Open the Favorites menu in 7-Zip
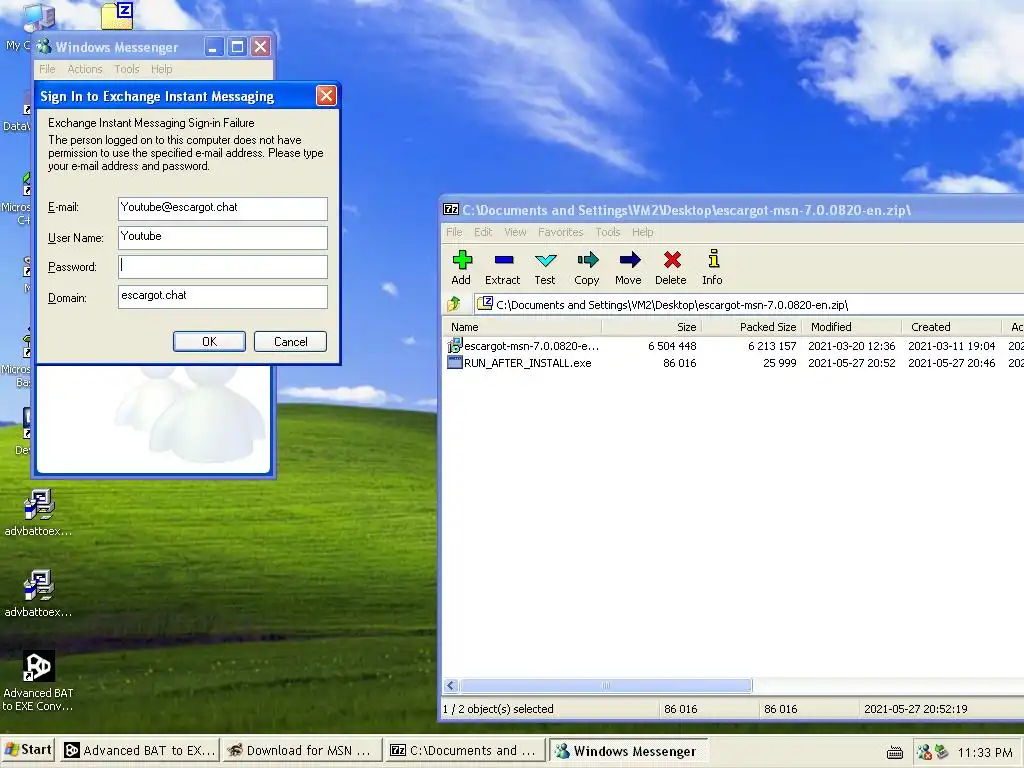1024x768 pixels. click(x=560, y=232)
